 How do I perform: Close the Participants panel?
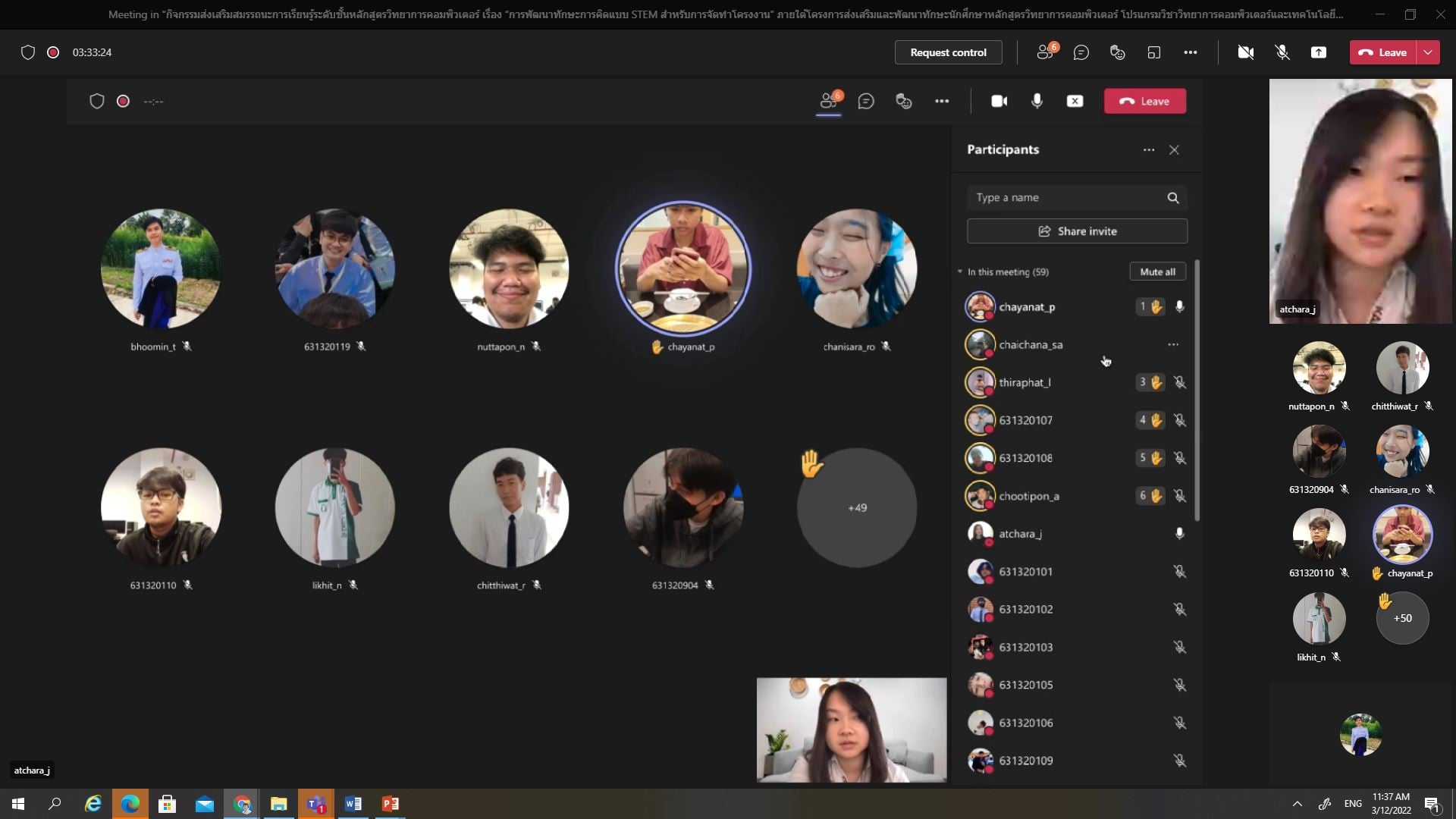(x=1174, y=150)
